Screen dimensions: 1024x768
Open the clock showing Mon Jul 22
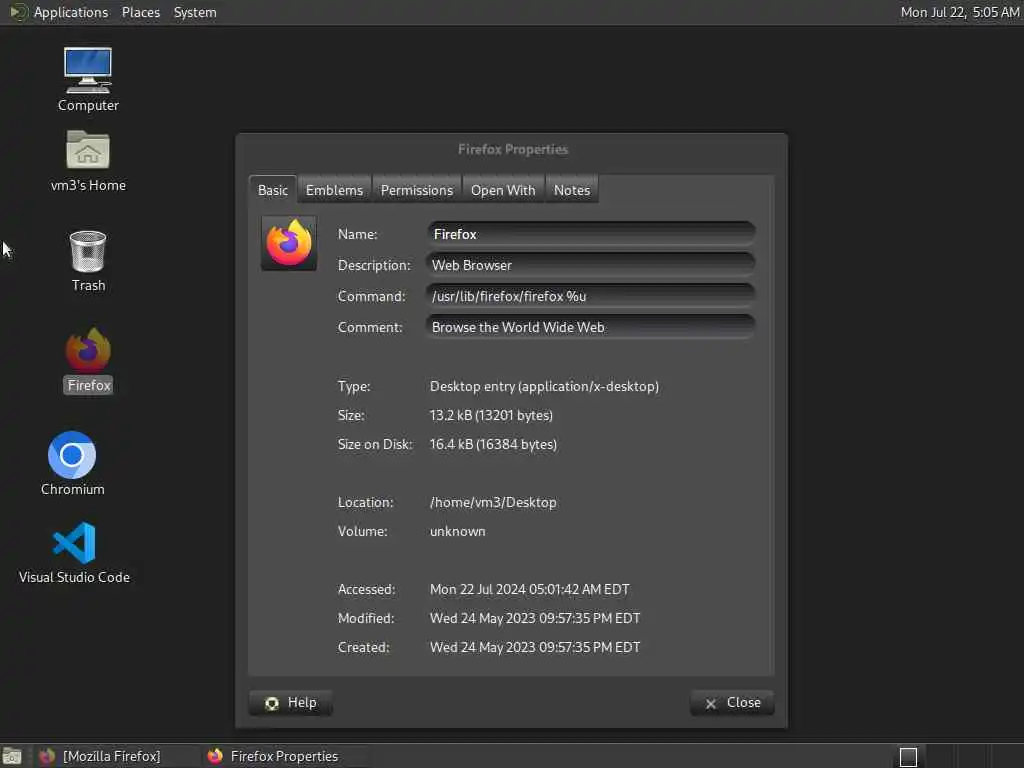click(959, 12)
